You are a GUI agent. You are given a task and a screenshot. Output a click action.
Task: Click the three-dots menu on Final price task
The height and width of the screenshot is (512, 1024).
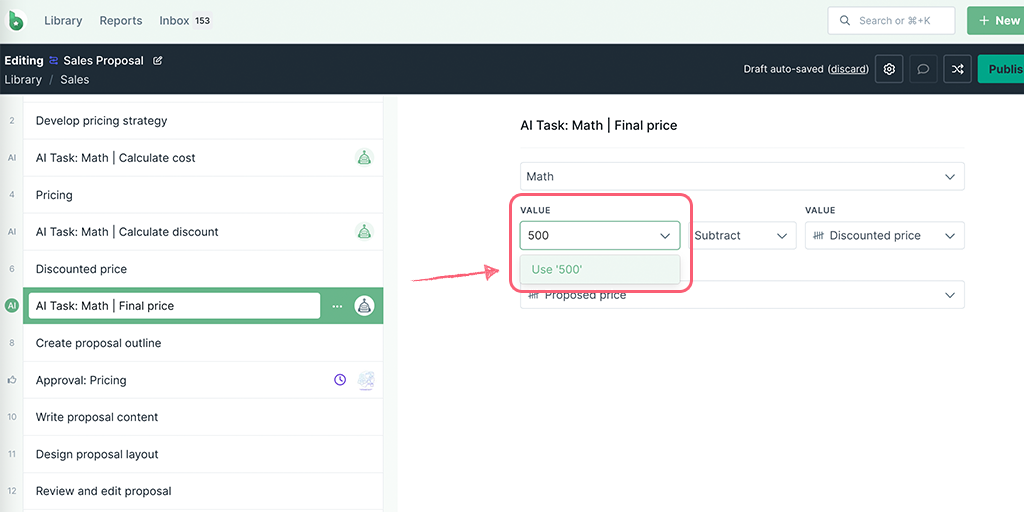pyautogui.click(x=337, y=306)
